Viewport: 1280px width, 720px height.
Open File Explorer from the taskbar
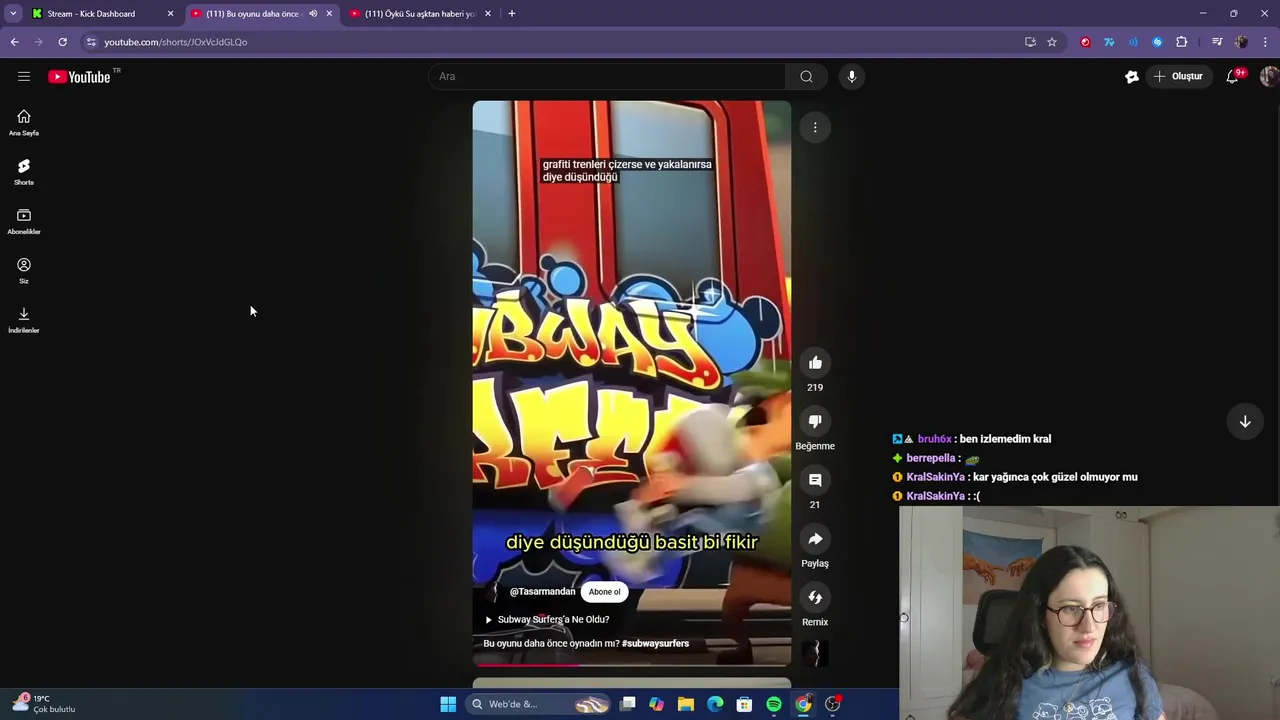(685, 704)
